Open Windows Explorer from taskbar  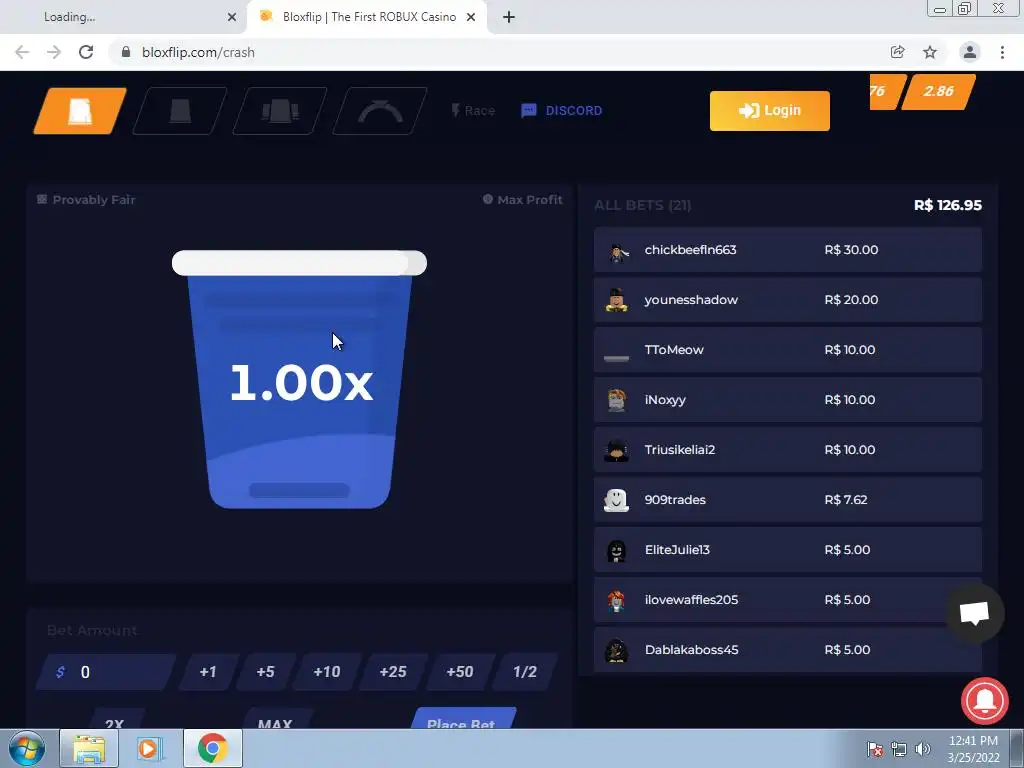click(89, 748)
